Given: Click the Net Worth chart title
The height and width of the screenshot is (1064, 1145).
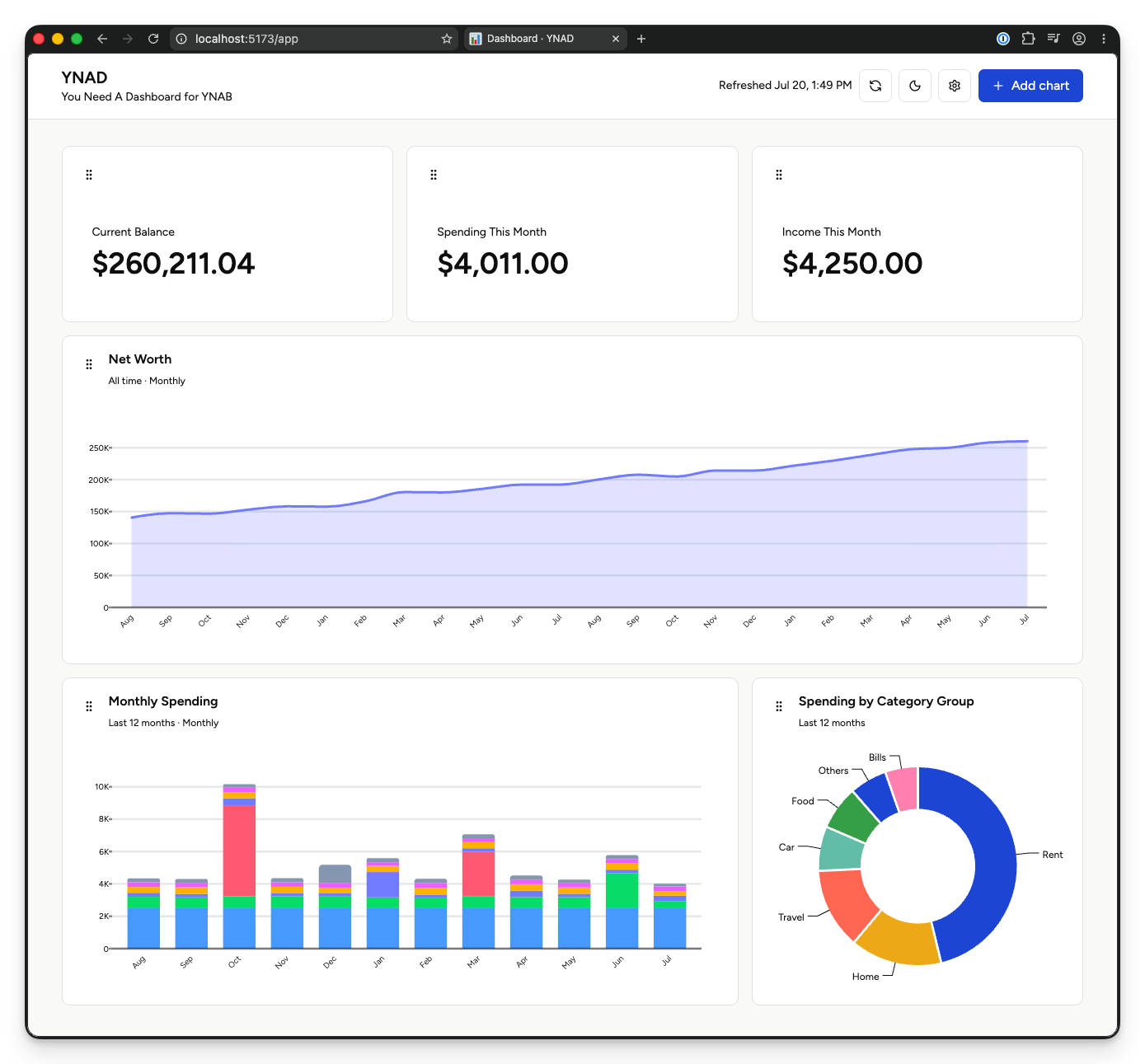Looking at the screenshot, I should pyautogui.click(x=140, y=359).
